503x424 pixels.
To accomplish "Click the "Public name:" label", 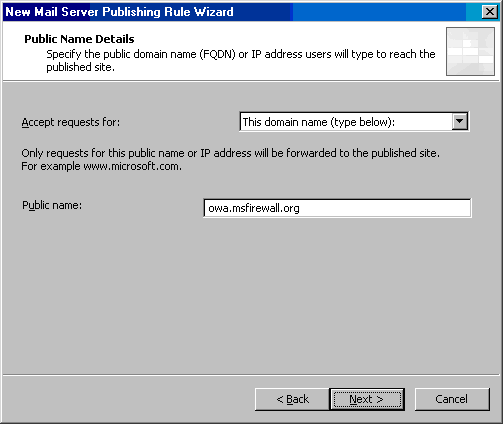I will coord(52,205).
